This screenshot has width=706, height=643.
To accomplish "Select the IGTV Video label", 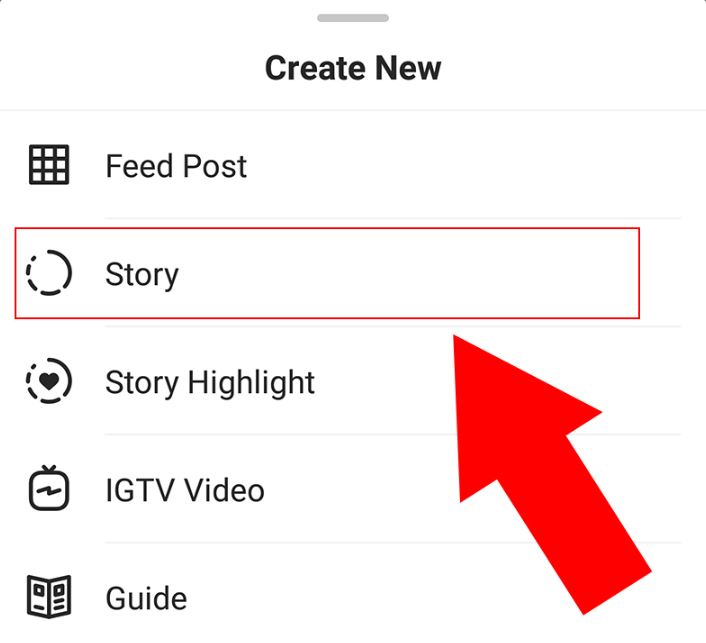I will point(185,490).
